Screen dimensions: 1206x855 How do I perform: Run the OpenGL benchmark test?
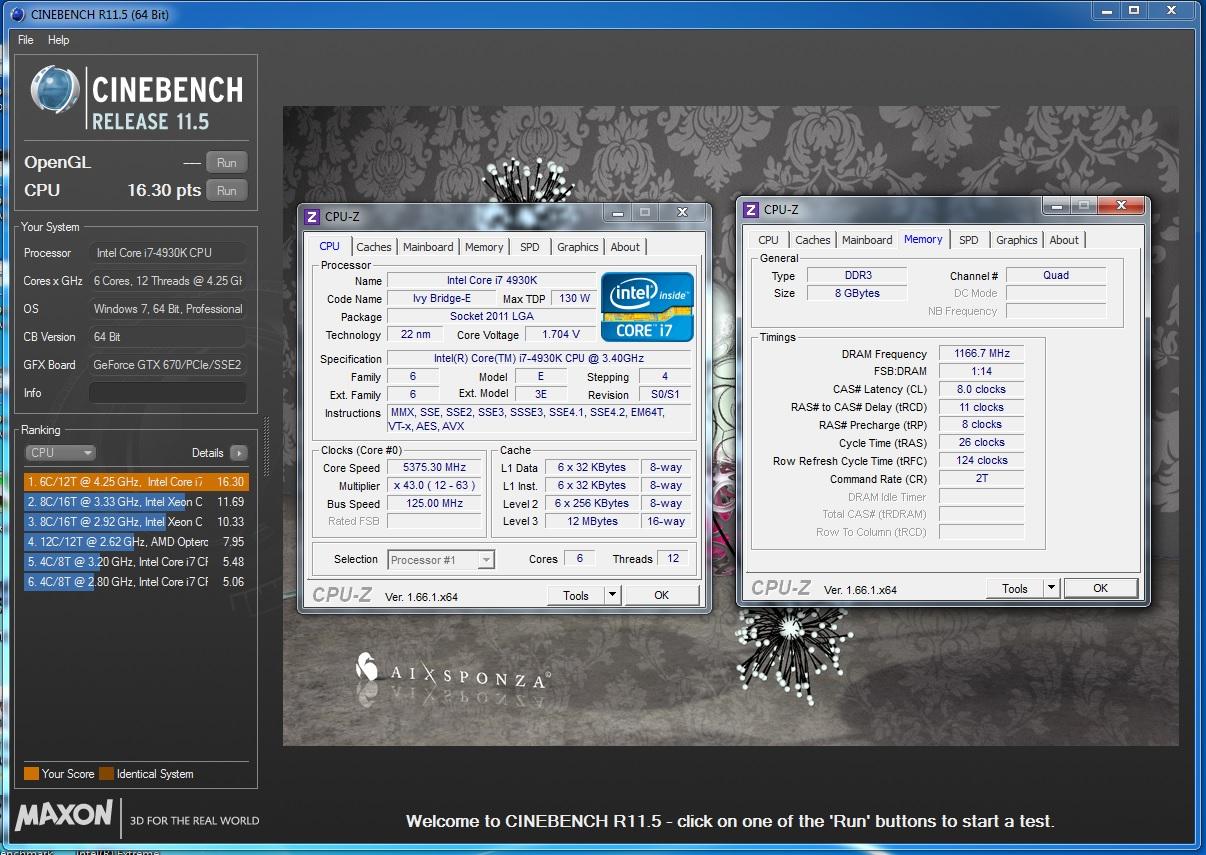(x=227, y=162)
